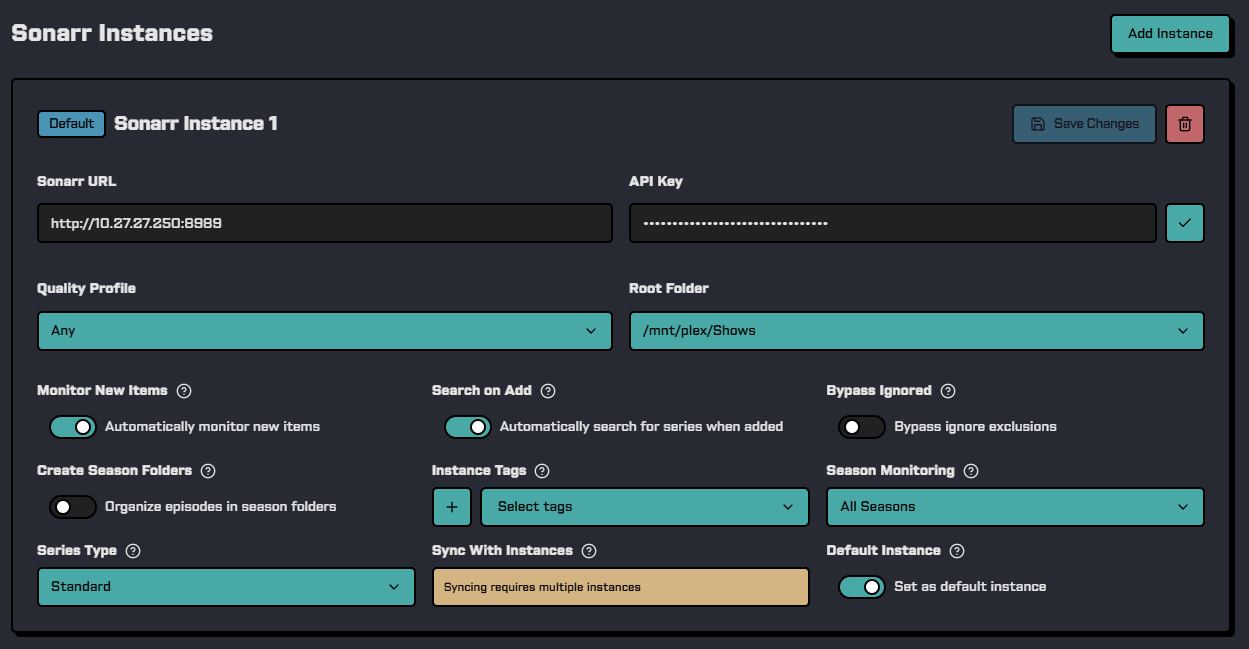The image size is (1249, 649).
Task: Click the red trash delete icon
Action: (1184, 124)
